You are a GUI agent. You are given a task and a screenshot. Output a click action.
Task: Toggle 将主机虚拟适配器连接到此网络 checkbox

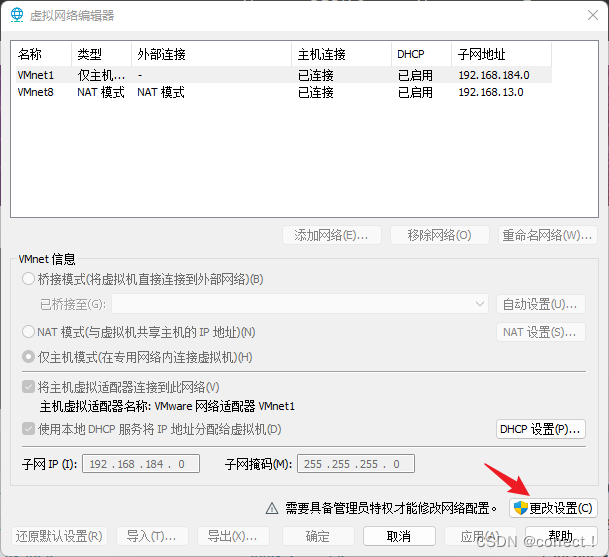click(x=28, y=387)
